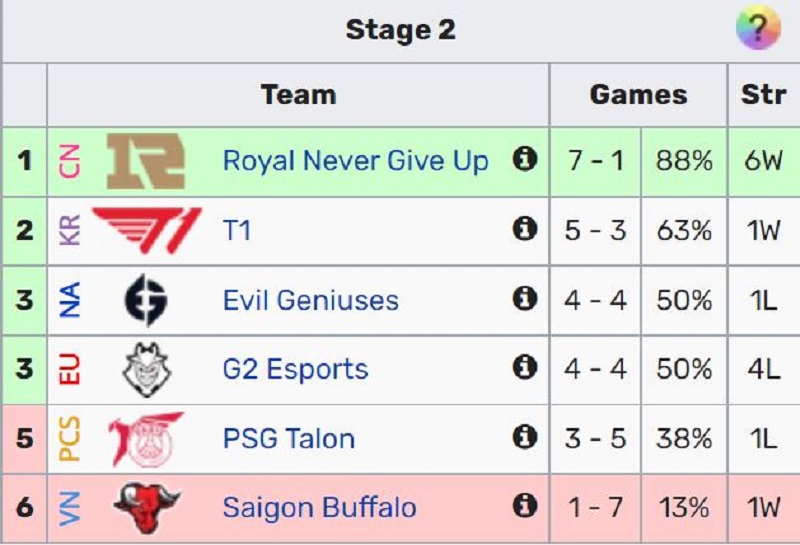Open the Saigon Buffalo team link

pyautogui.click(x=319, y=508)
